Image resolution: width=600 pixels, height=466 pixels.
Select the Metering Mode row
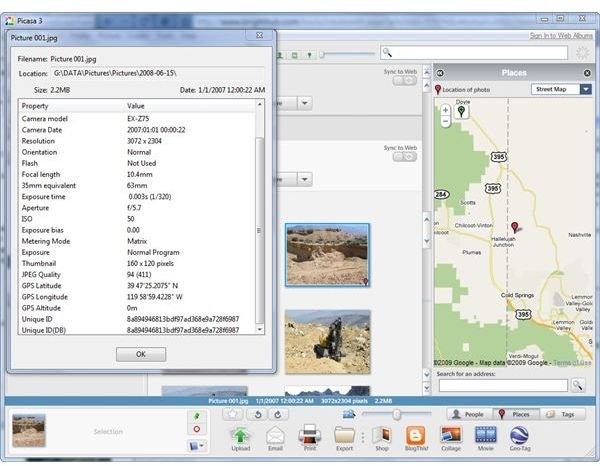pos(137,241)
